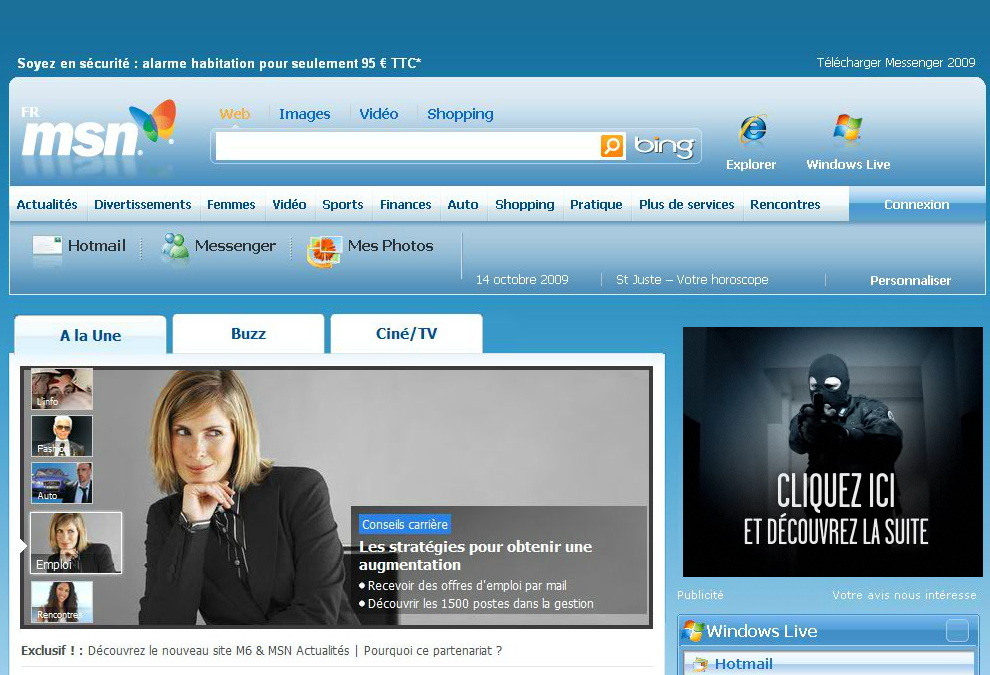The image size is (990, 675).
Task: Click the Windows Live flag icon
Action: (x=847, y=130)
